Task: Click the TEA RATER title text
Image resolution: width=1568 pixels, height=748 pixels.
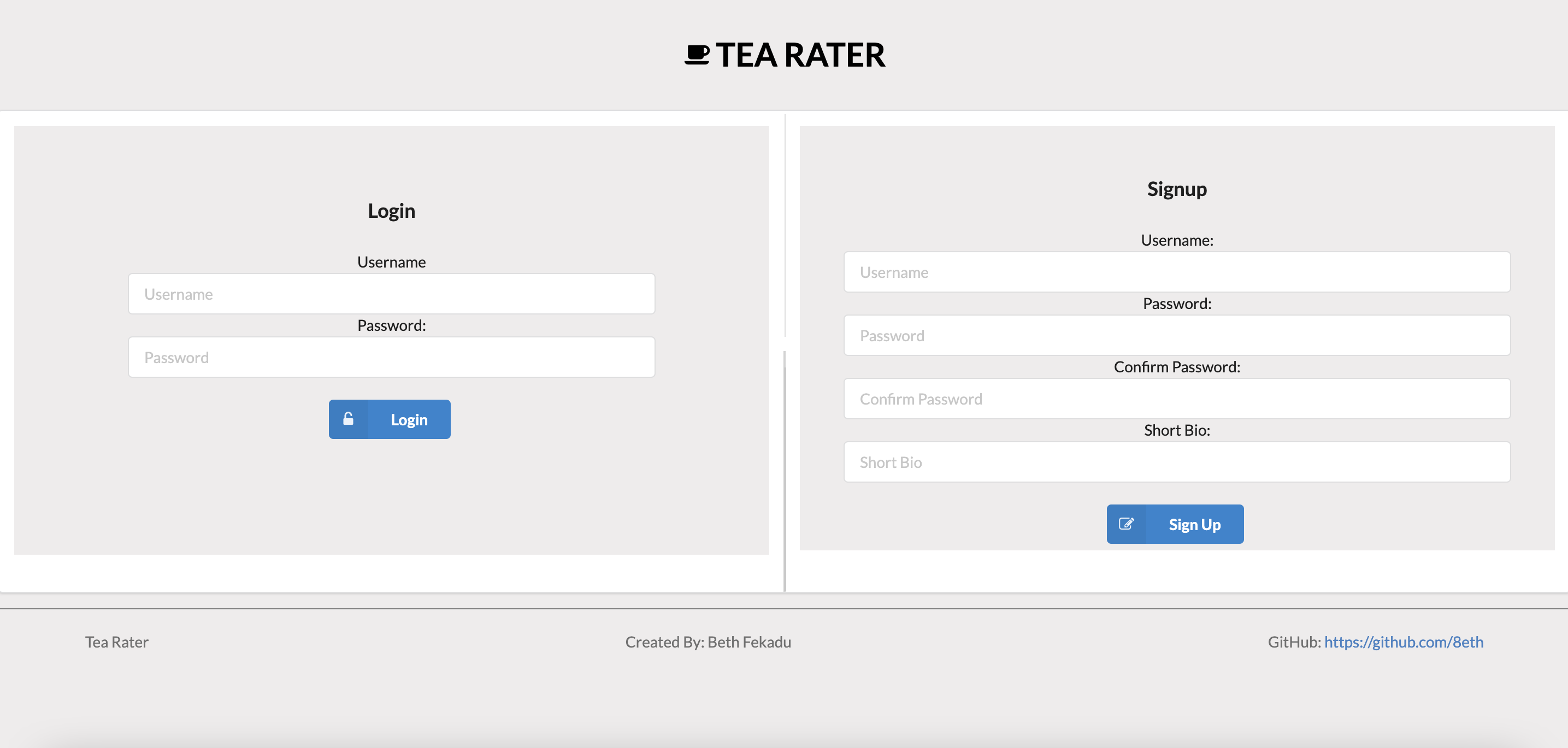Action: [783, 54]
